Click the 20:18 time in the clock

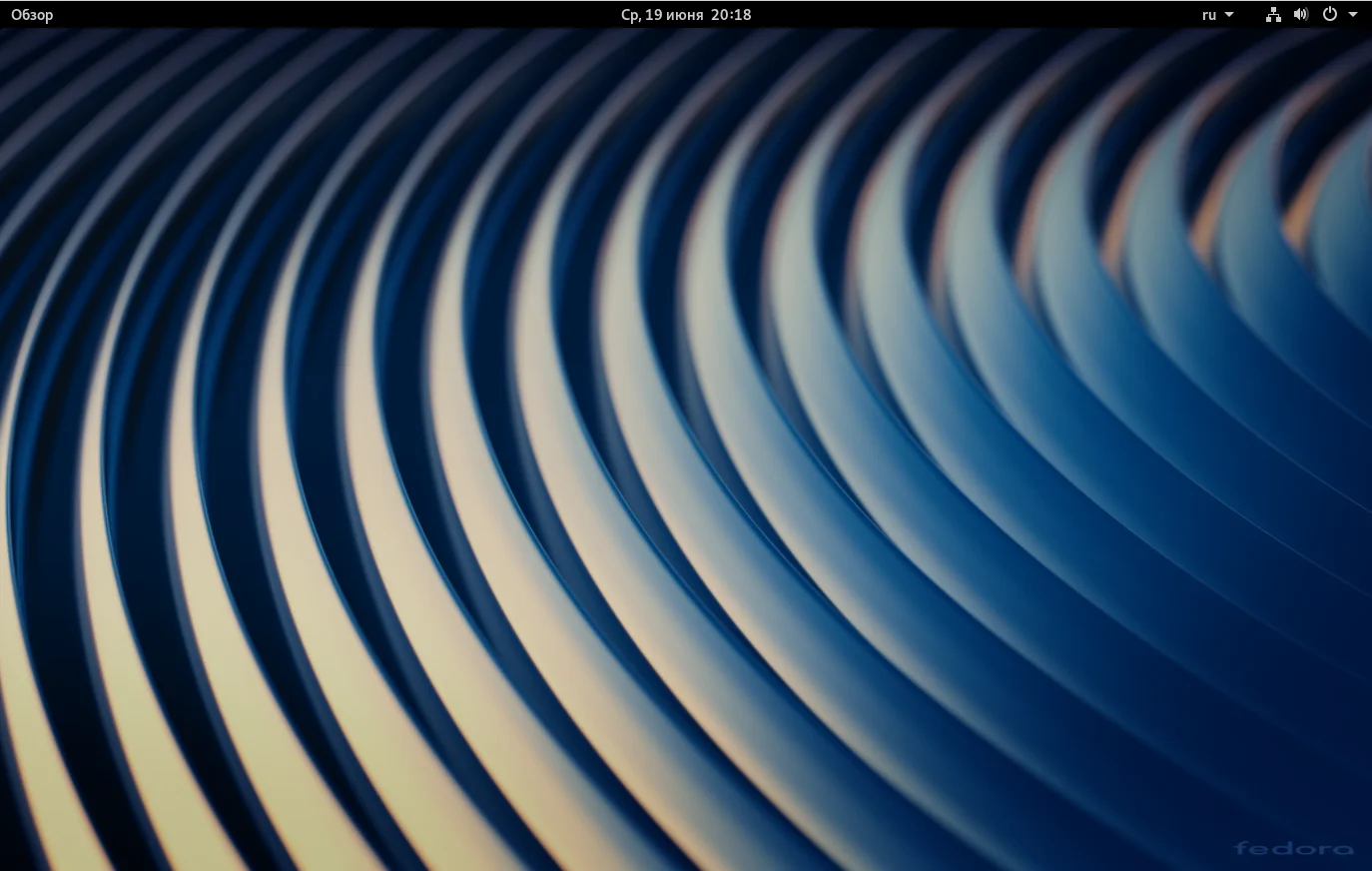coord(731,15)
